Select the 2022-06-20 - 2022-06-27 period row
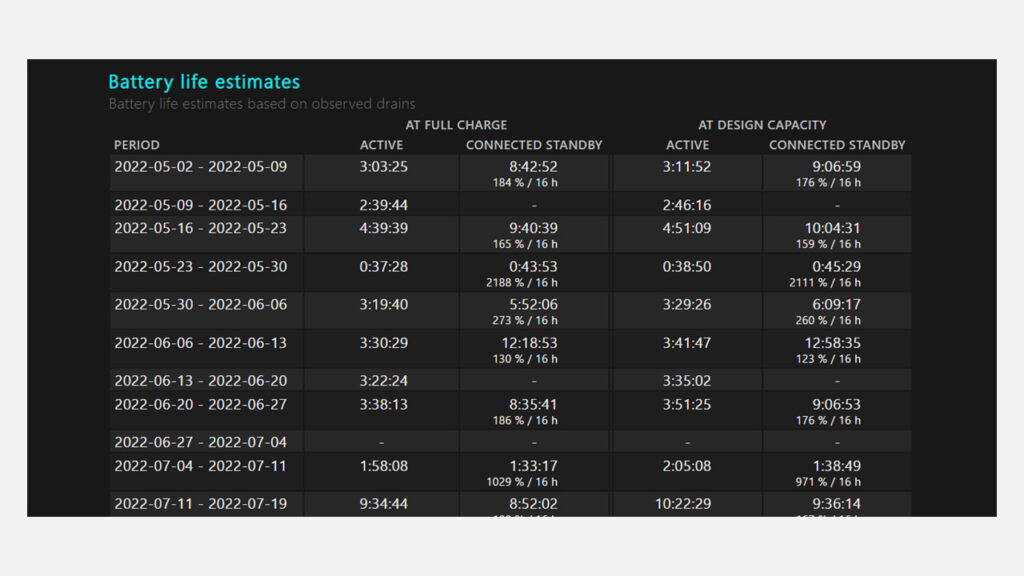Viewport: 1024px width, 576px height. 200,405
